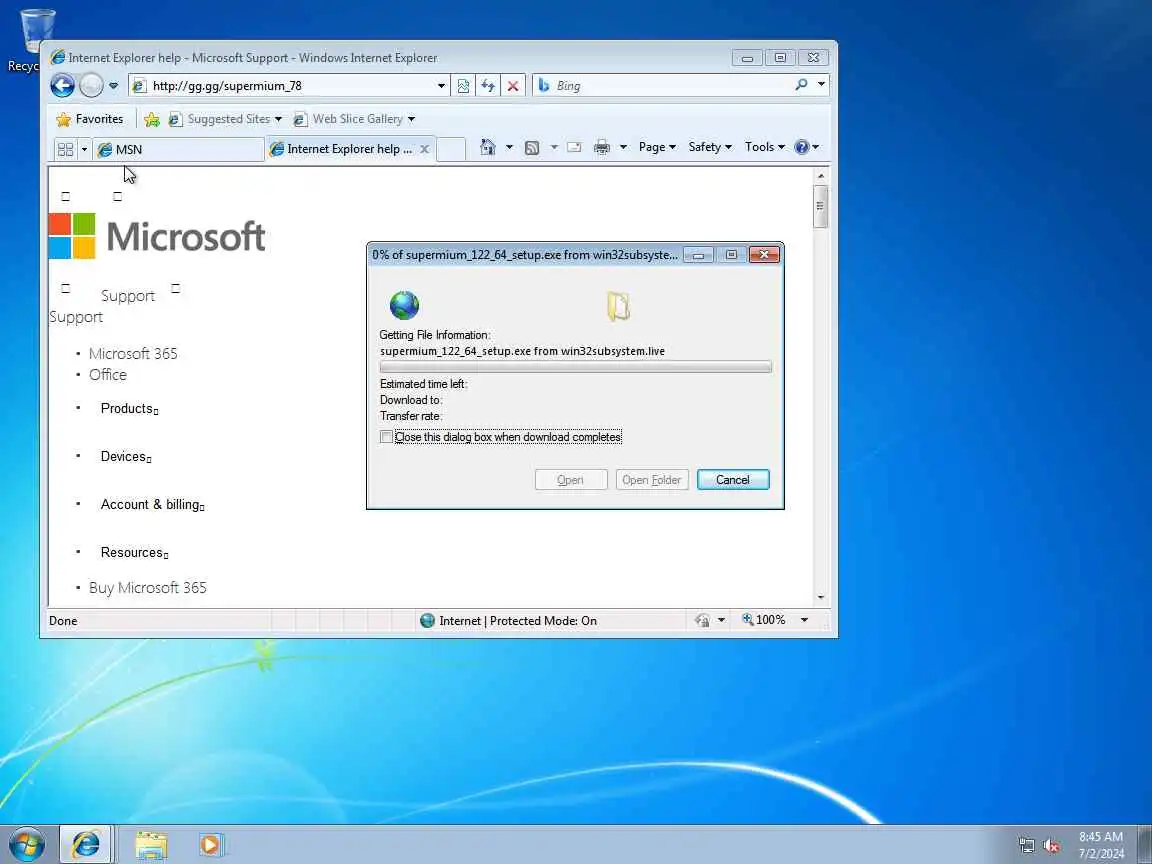Click the globe icon in download dialog

click(x=404, y=306)
